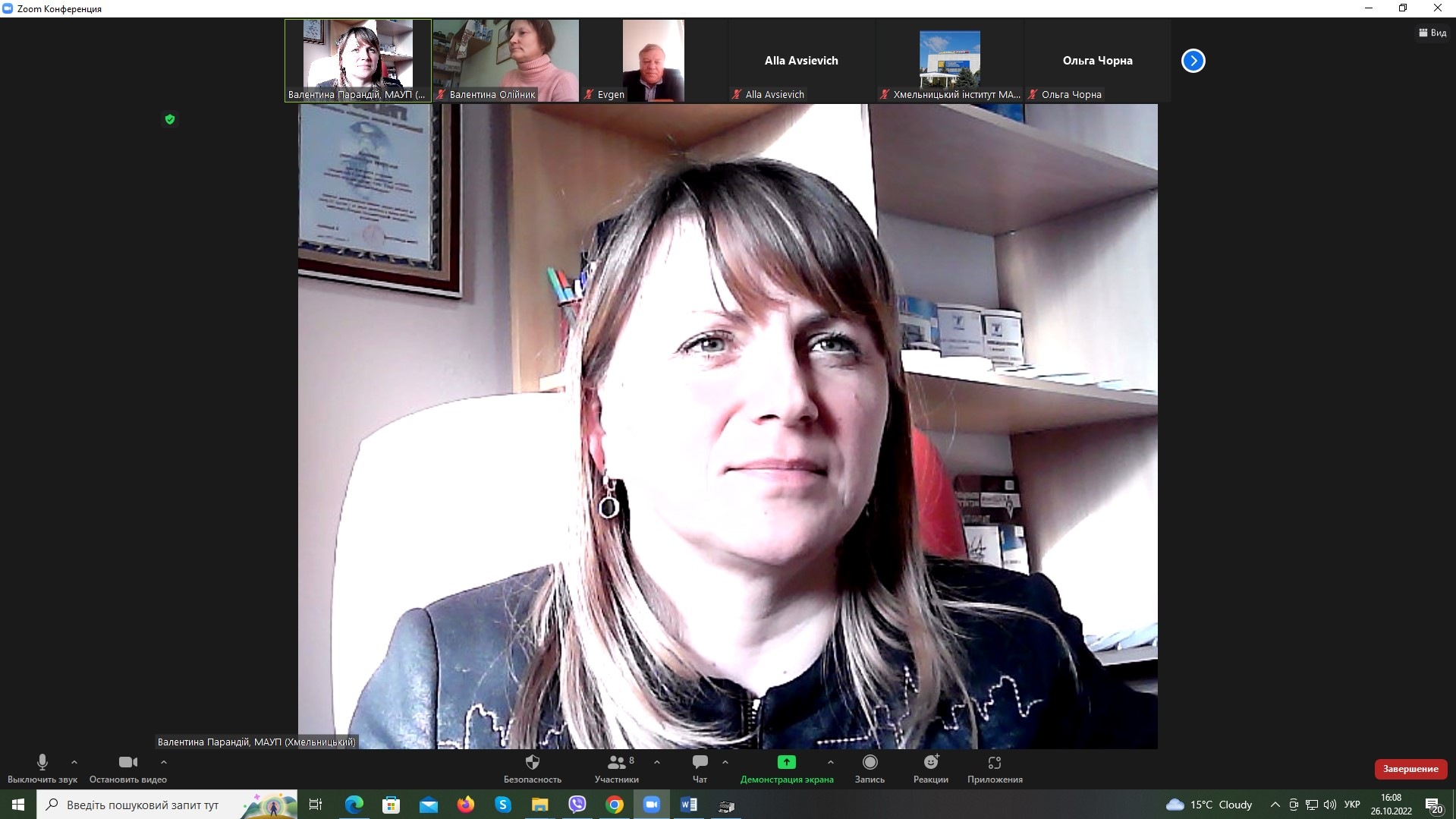Image resolution: width=1456 pixels, height=819 pixels.
Task: Select Хмельницький інститут participant tile
Action: click(x=950, y=61)
